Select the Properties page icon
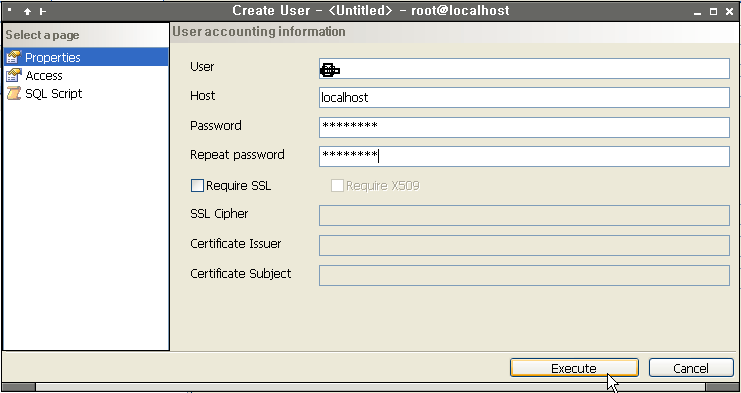 [x=14, y=57]
